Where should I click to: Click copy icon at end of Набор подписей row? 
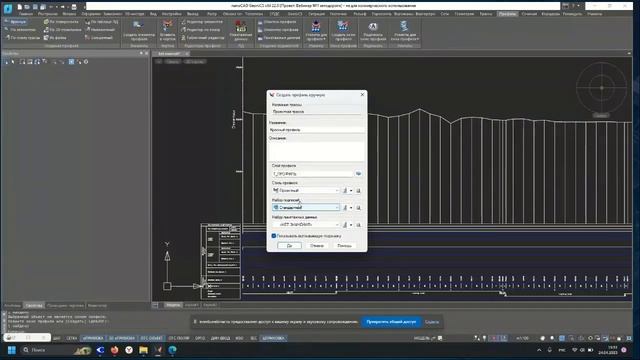[x=359, y=208]
